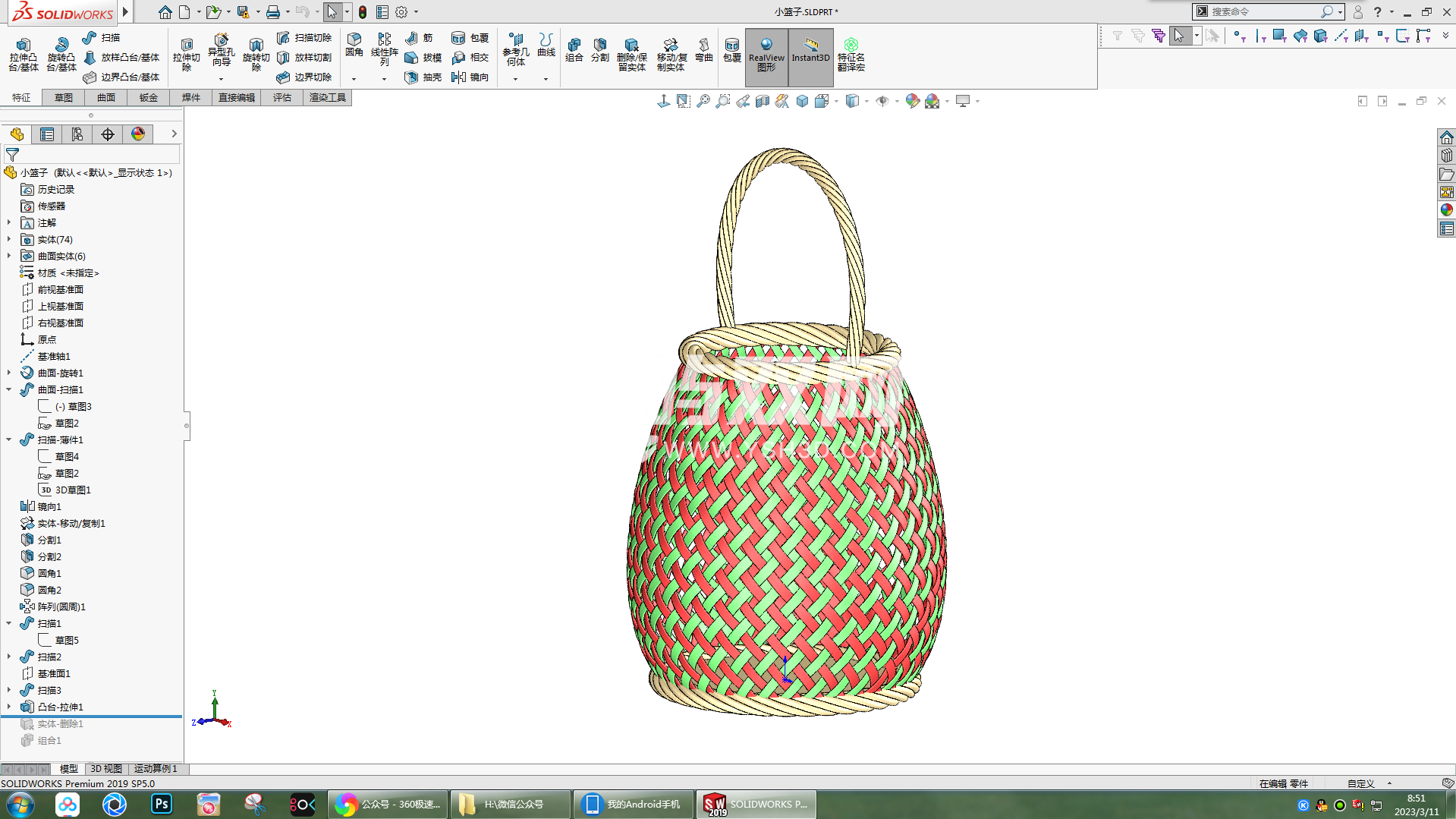The height and width of the screenshot is (819, 1456).
Task: Expand the 实体(74) solid bodies folder
Action: click(9, 240)
